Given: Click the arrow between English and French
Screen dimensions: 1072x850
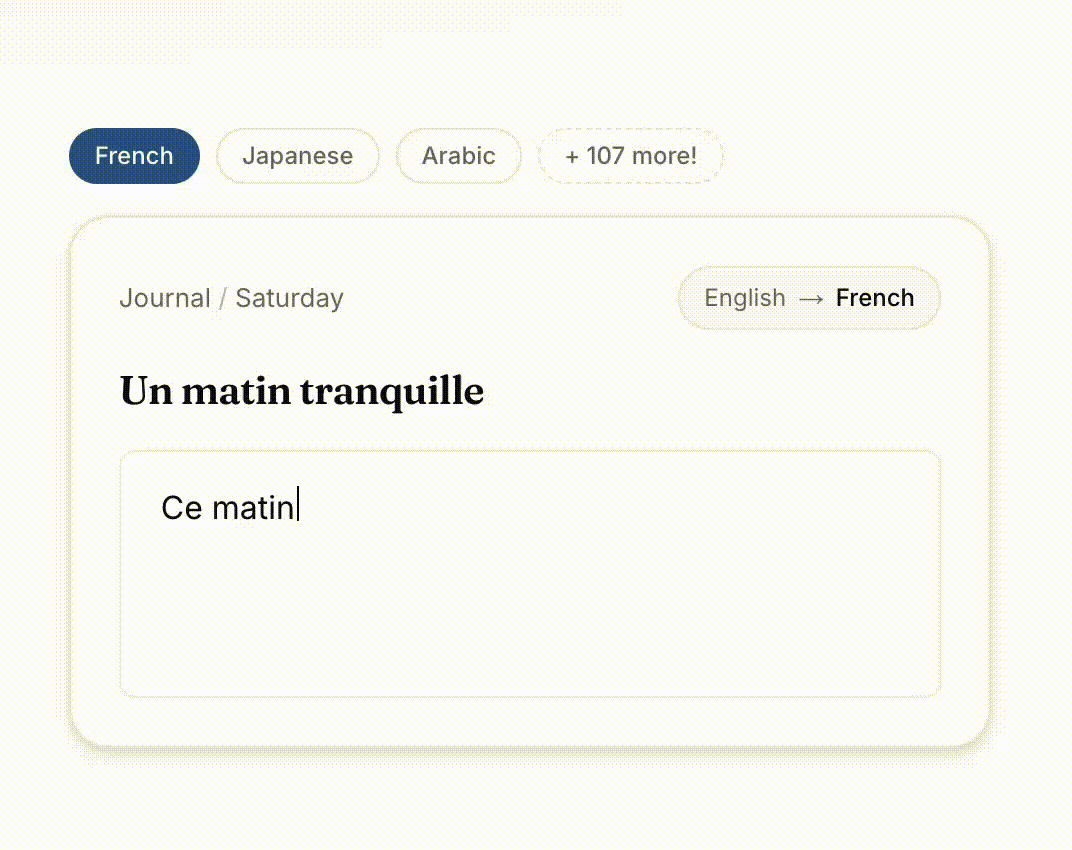Looking at the screenshot, I should (811, 299).
